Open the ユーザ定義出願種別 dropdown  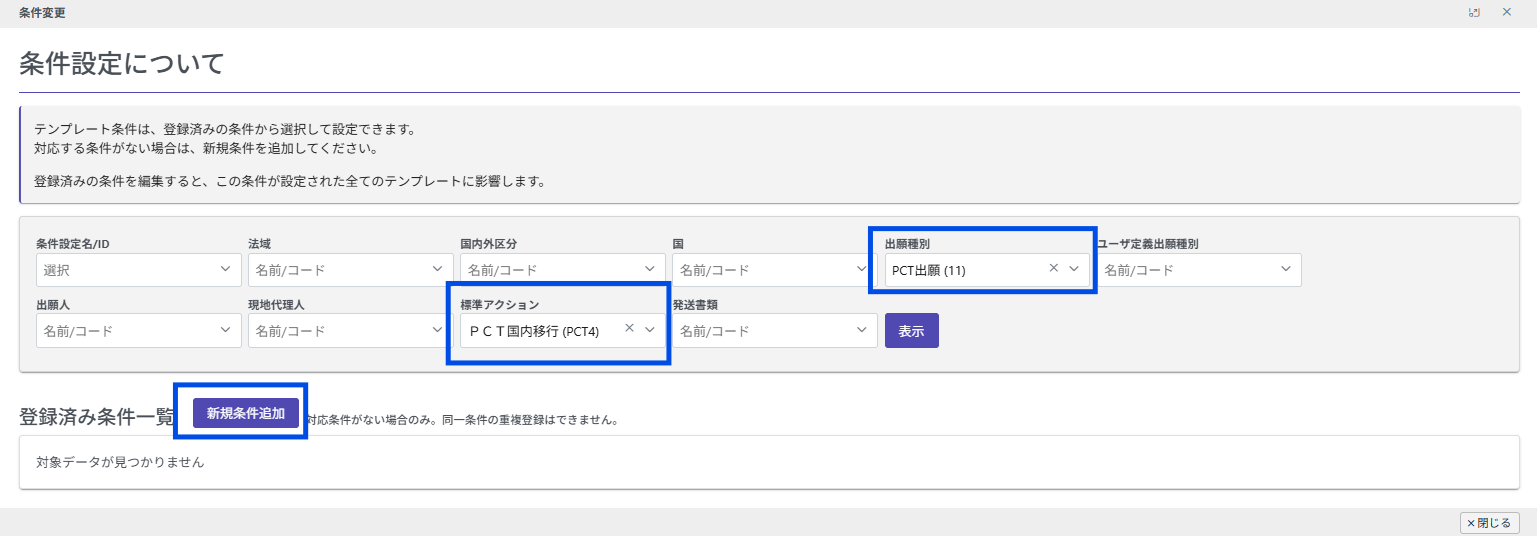pyautogui.click(x=1286, y=269)
